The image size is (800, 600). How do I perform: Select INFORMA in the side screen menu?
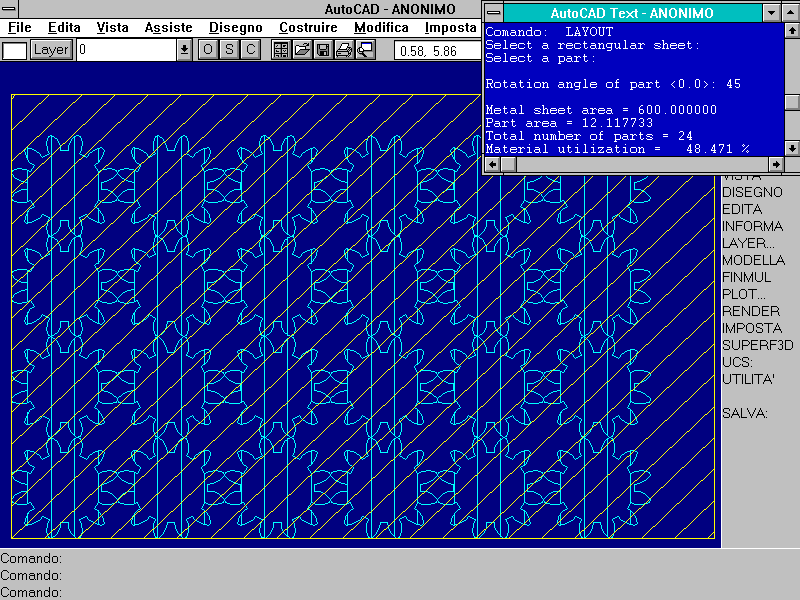tap(752, 226)
